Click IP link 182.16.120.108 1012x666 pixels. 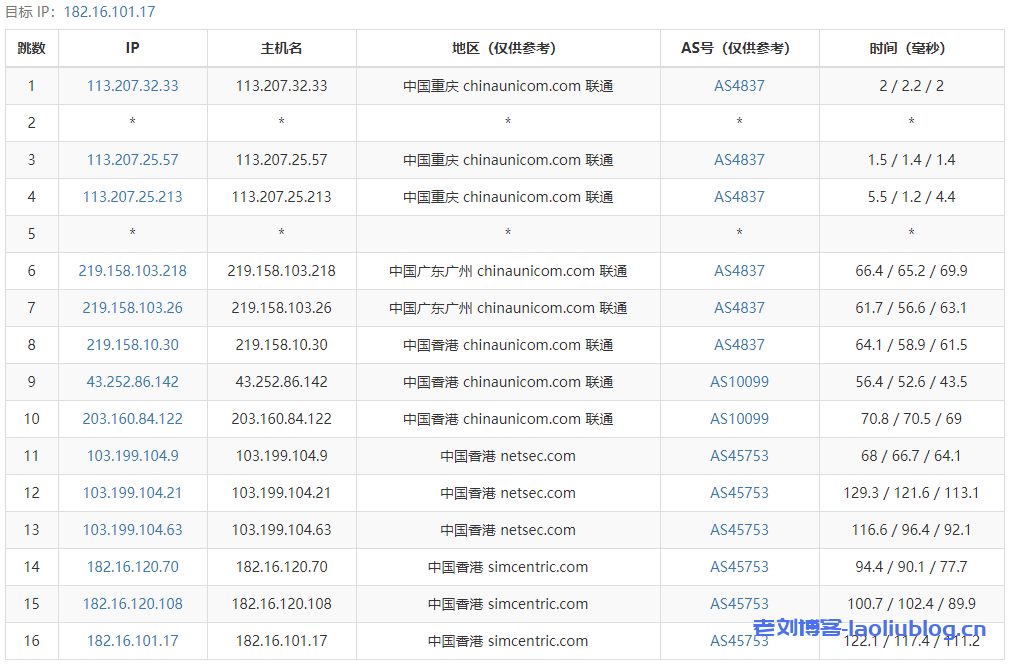coord(132,604)
